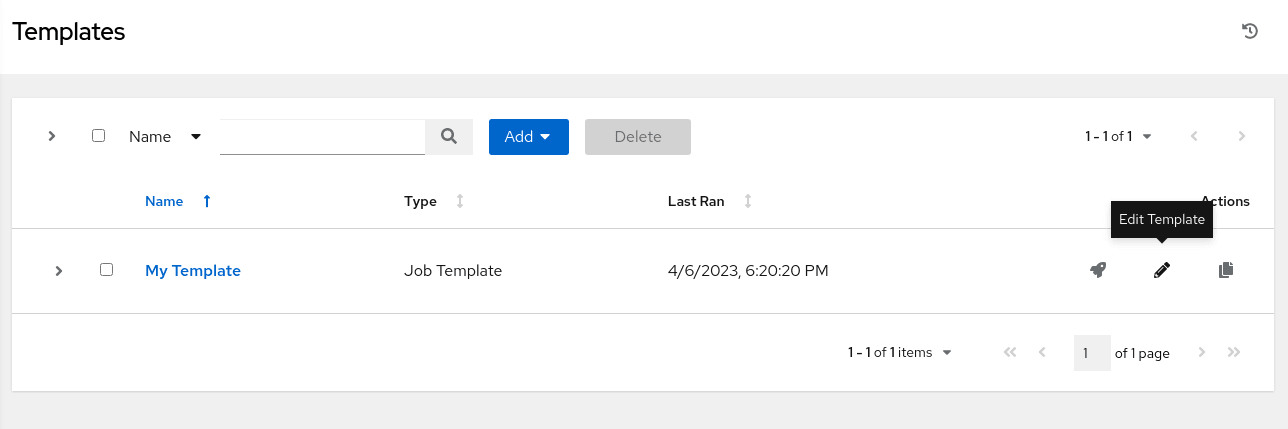This screenshot has height=429, width=1288.
Task: Expand My Template row details
Action: coord(59,270)
